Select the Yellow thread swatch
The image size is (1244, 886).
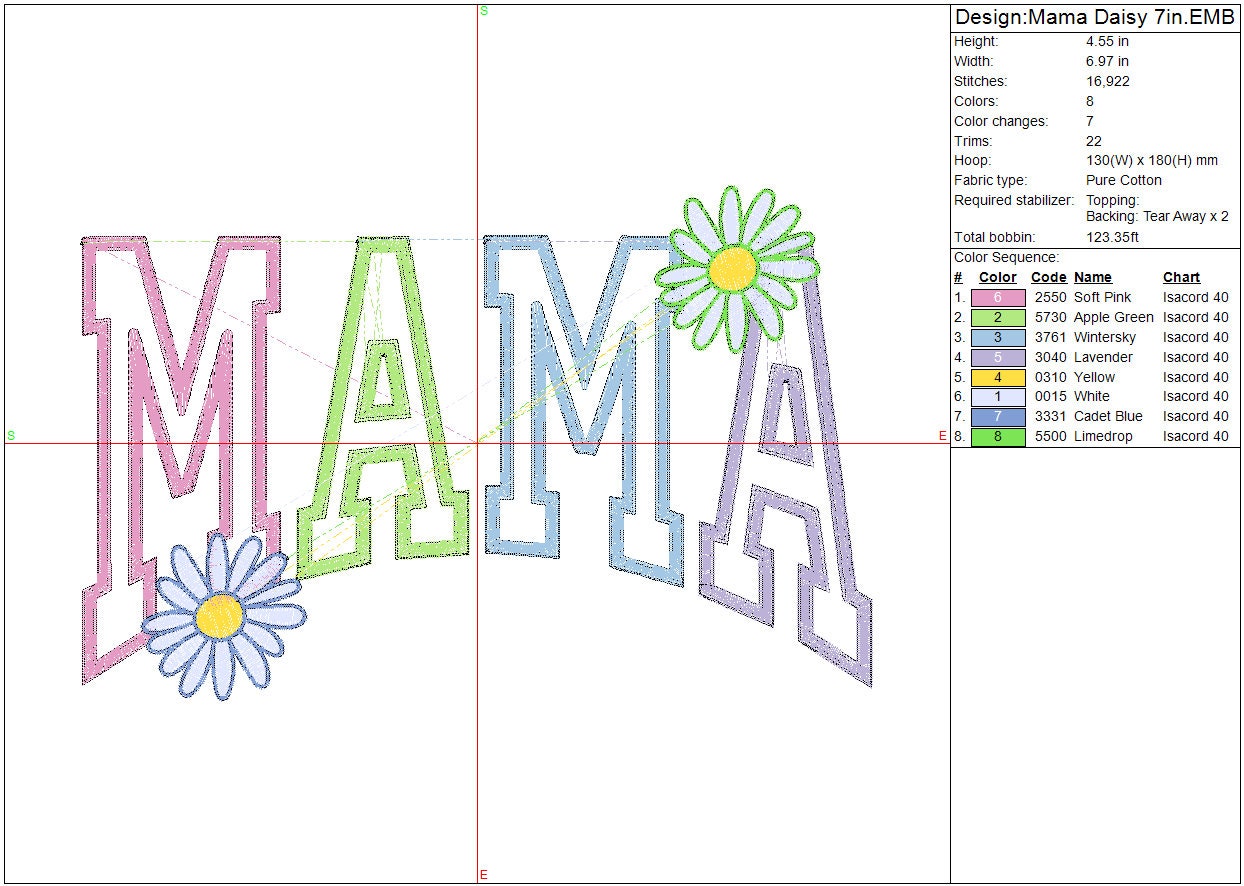(x=997, y=377)
